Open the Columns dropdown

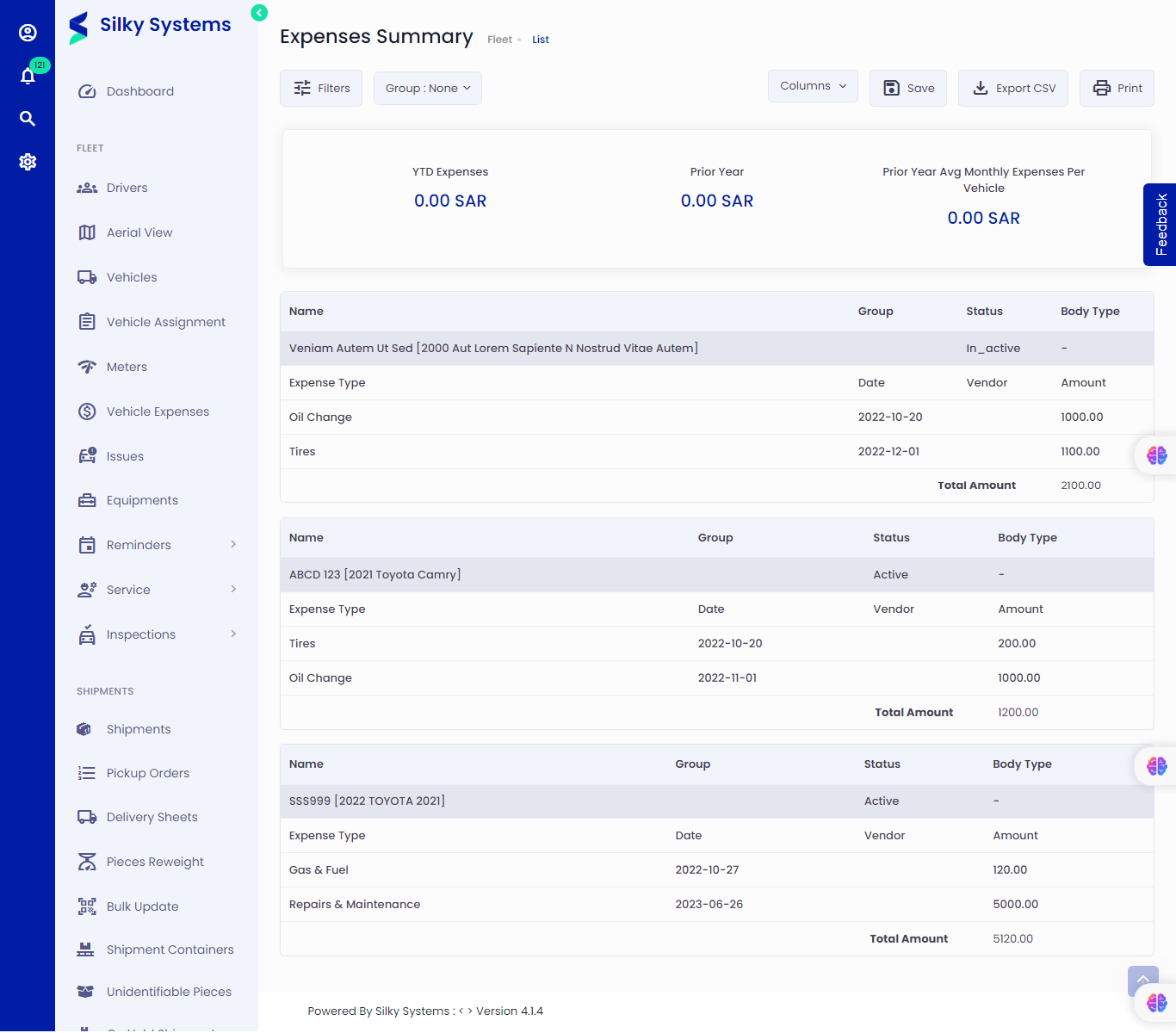(x=813, y=86)
